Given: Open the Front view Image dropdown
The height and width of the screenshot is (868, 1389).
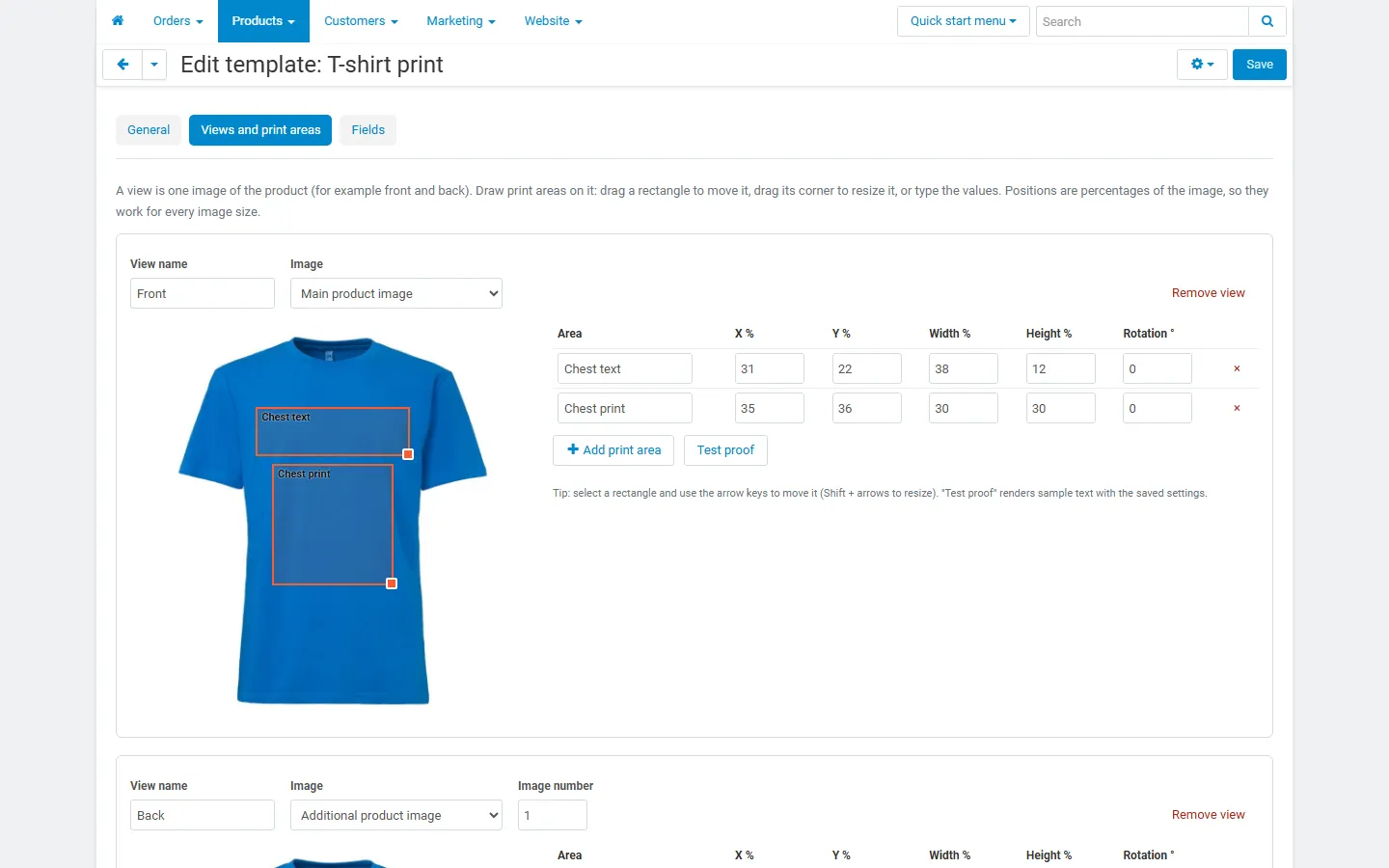Looking at the screenshot, I should [x=396, y=293].
